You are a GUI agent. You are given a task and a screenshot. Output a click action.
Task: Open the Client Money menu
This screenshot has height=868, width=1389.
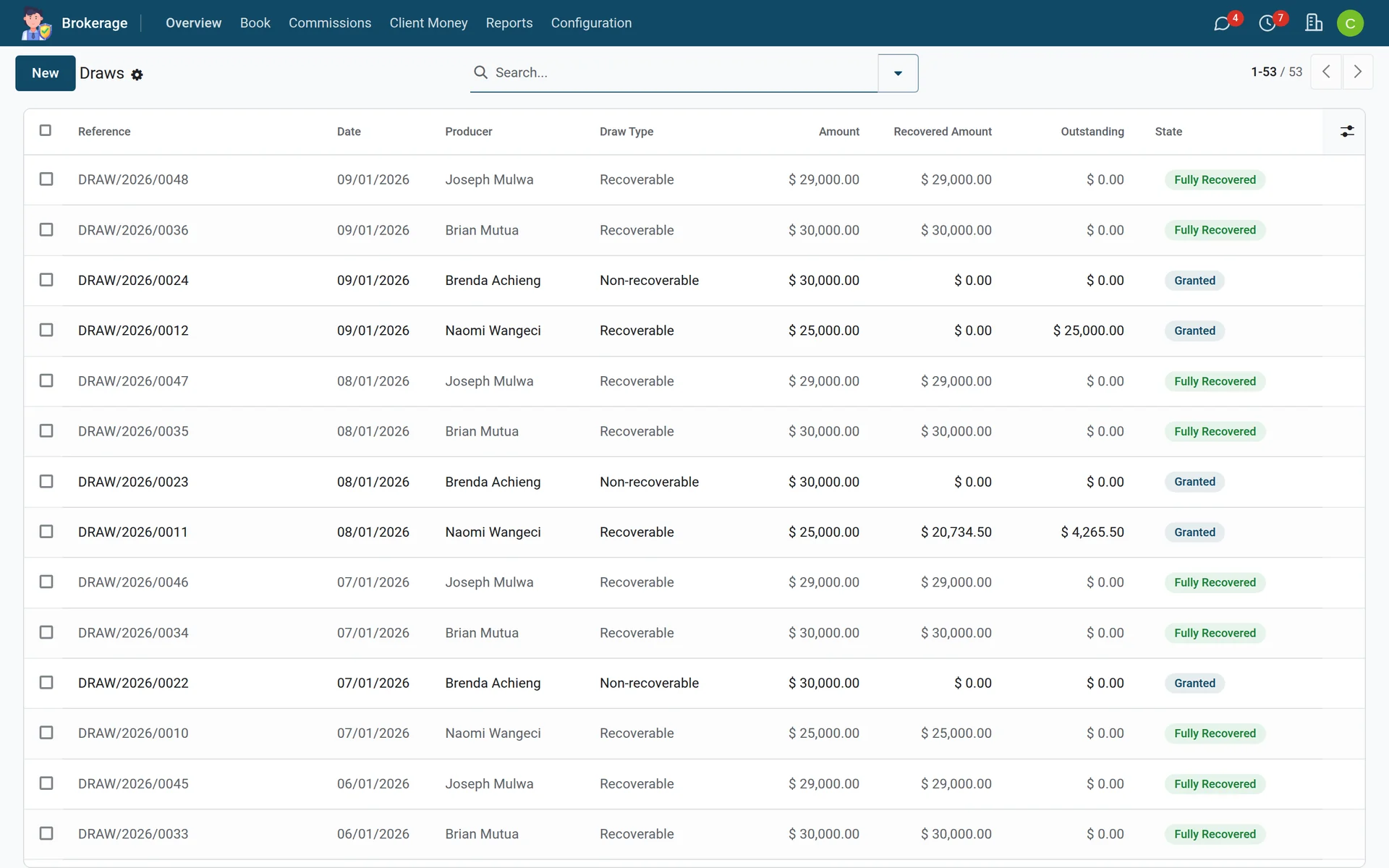[x=428, y=23]
